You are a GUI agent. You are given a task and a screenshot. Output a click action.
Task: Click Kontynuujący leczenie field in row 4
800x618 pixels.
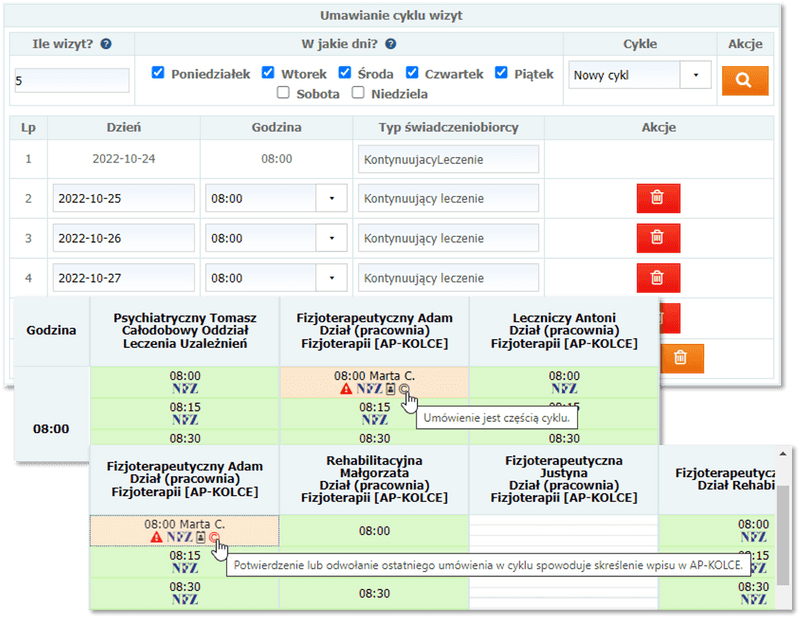click(448, 278)
